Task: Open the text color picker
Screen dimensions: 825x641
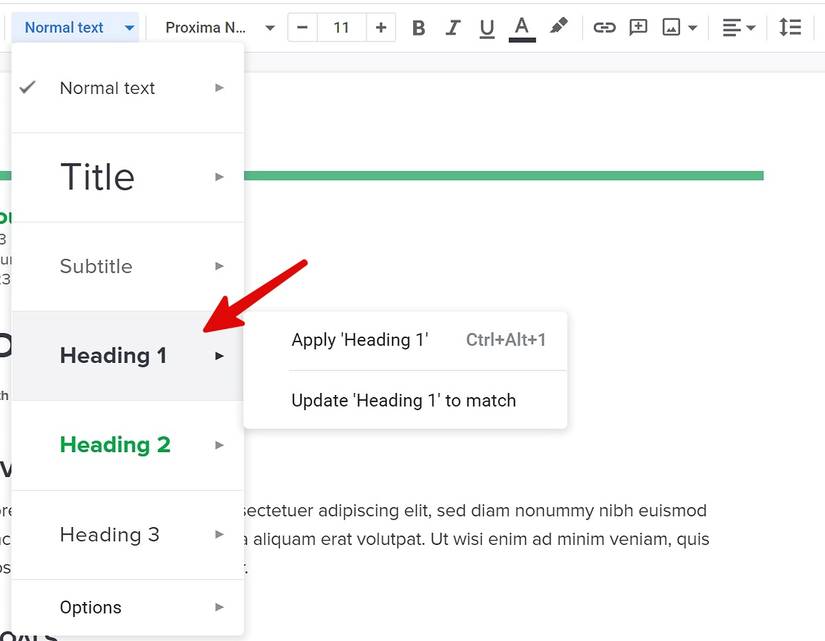Action: click(x=521, y=27)
